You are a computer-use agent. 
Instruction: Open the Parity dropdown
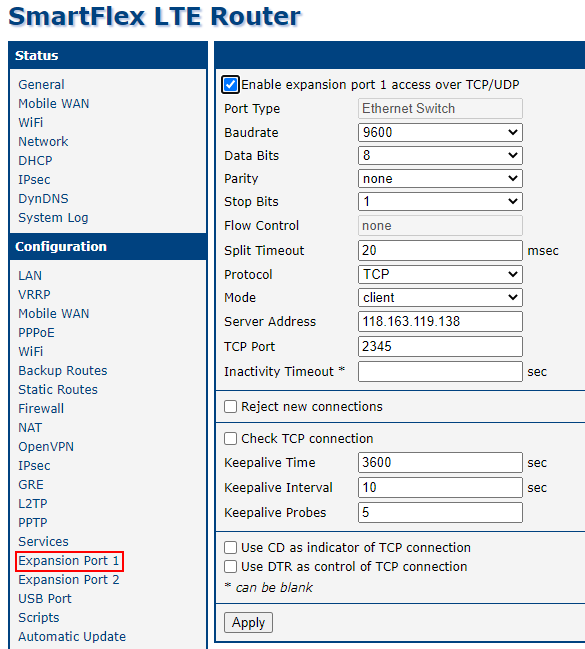[x=440, y=178]
